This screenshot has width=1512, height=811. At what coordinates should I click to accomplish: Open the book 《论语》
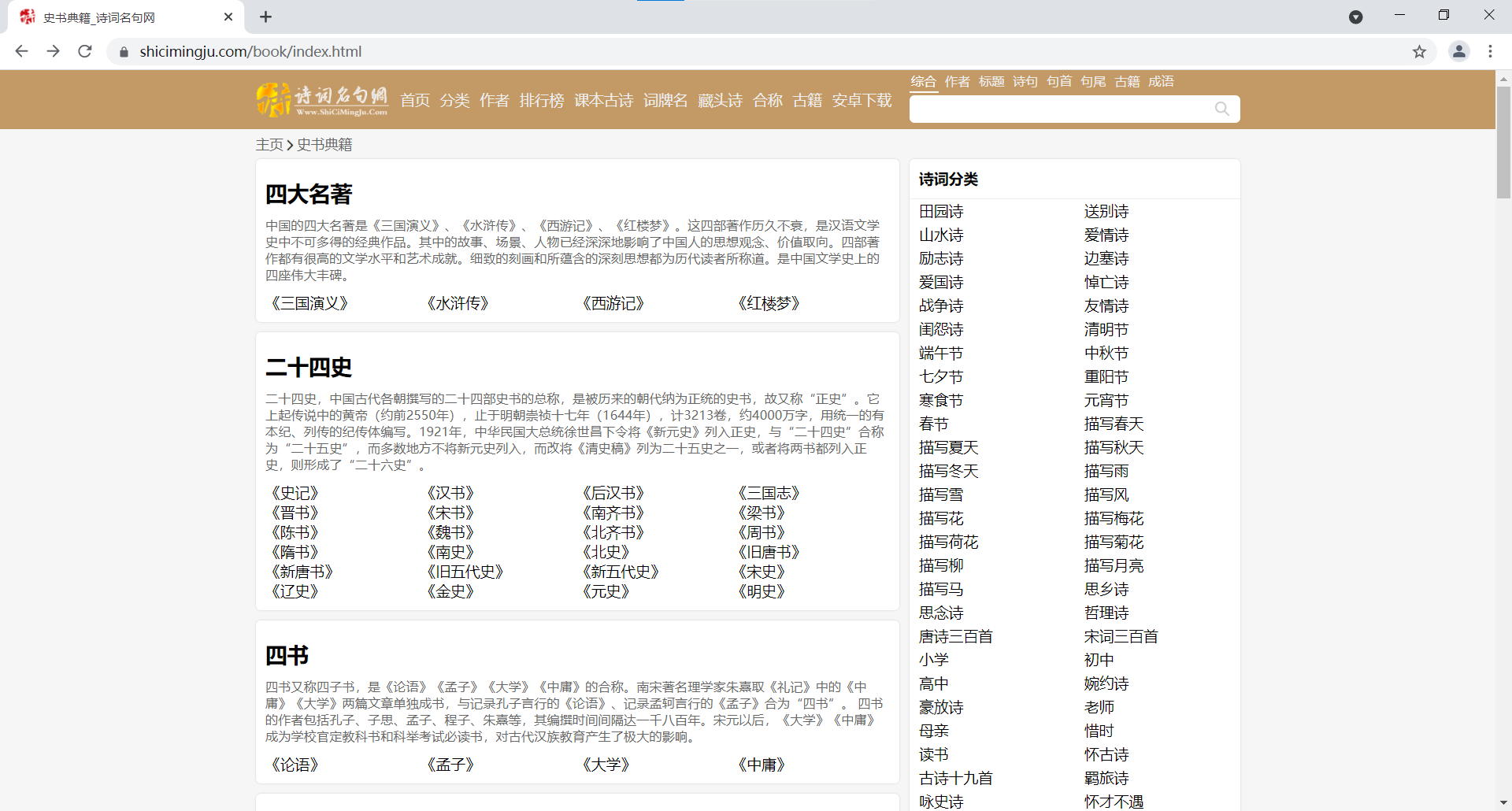295,765
